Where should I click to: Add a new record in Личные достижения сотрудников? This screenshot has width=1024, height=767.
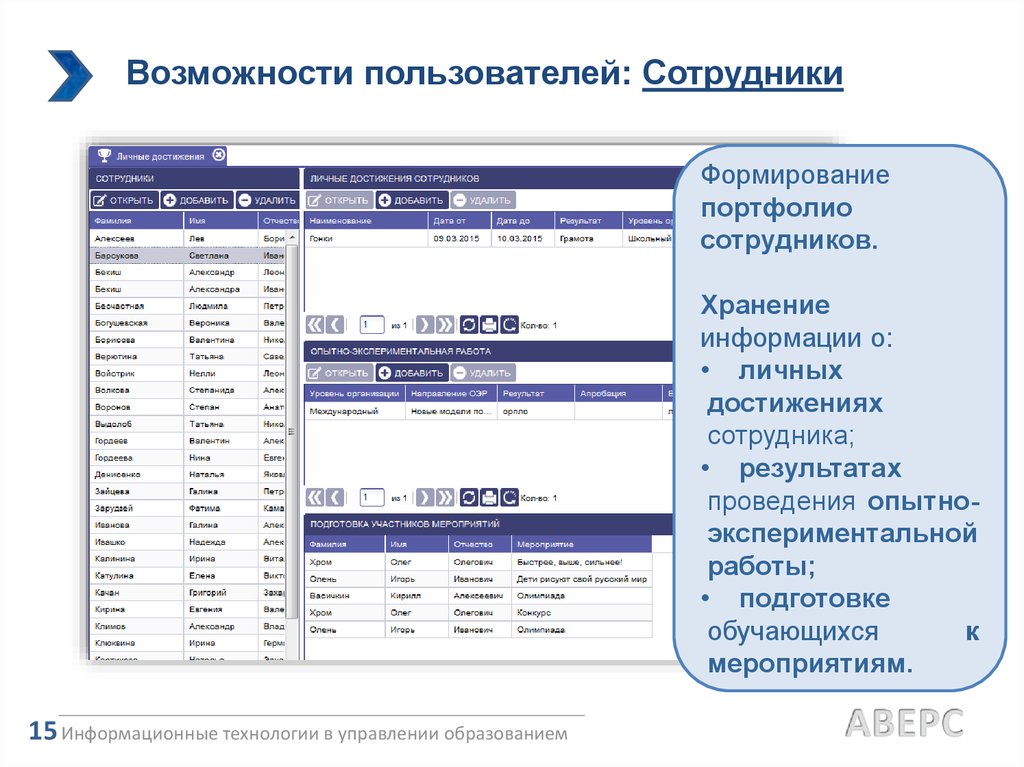pos(411,200)
